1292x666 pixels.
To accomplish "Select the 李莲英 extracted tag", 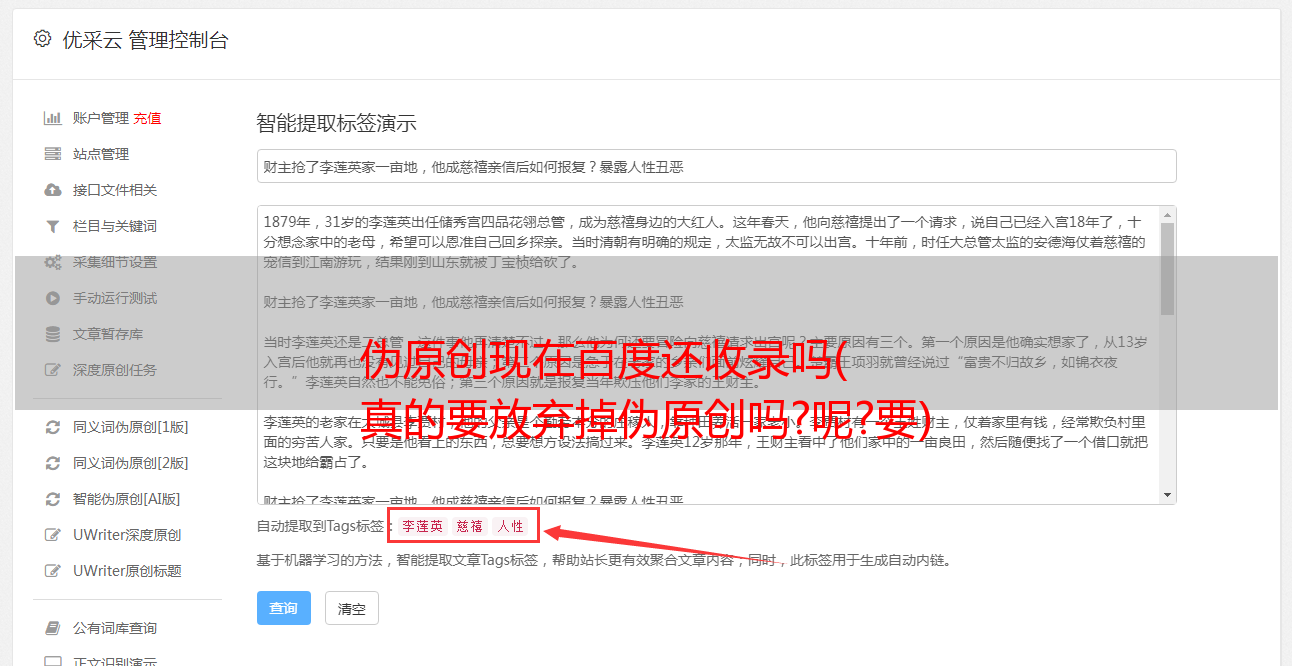I will point(423,526).
